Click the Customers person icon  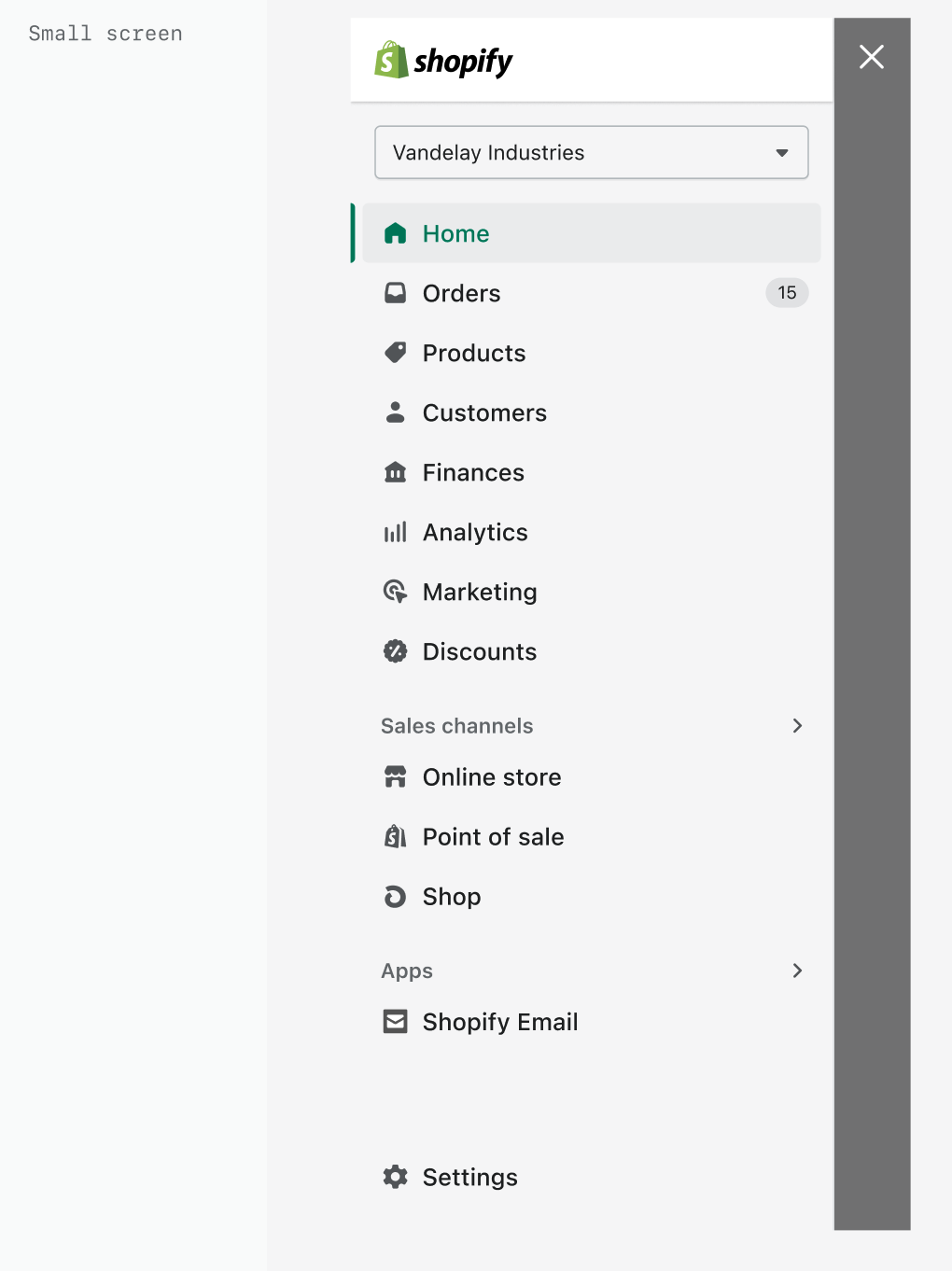[x=396, y=412]
